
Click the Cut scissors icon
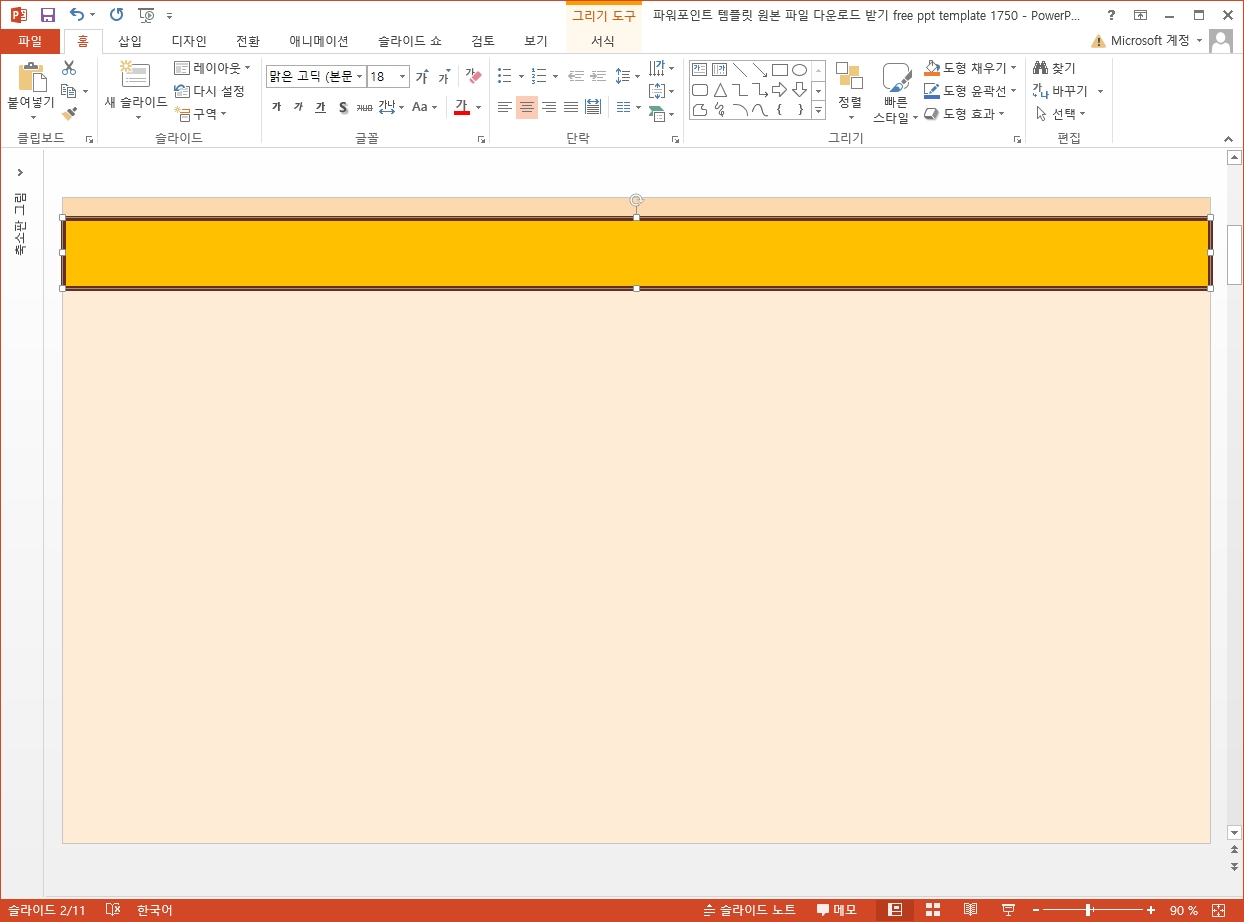69,68
